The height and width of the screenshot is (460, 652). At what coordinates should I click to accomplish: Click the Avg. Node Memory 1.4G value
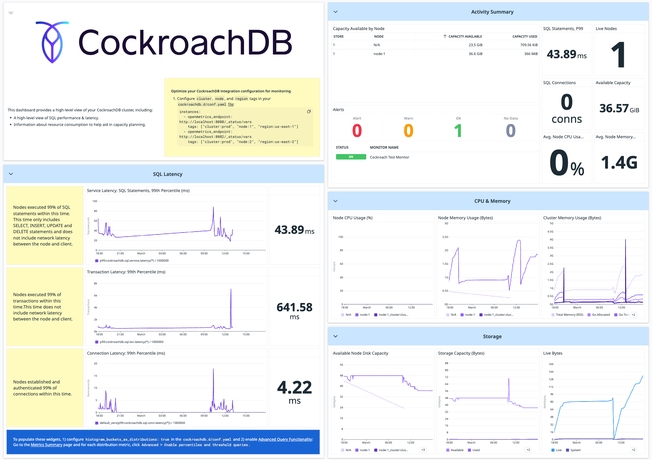click(619, 163)
